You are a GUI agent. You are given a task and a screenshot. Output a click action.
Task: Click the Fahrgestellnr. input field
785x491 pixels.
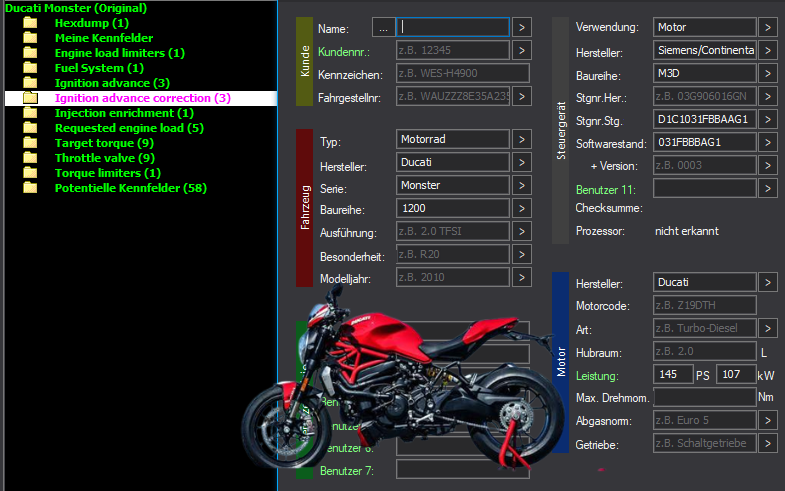point(453,97)
